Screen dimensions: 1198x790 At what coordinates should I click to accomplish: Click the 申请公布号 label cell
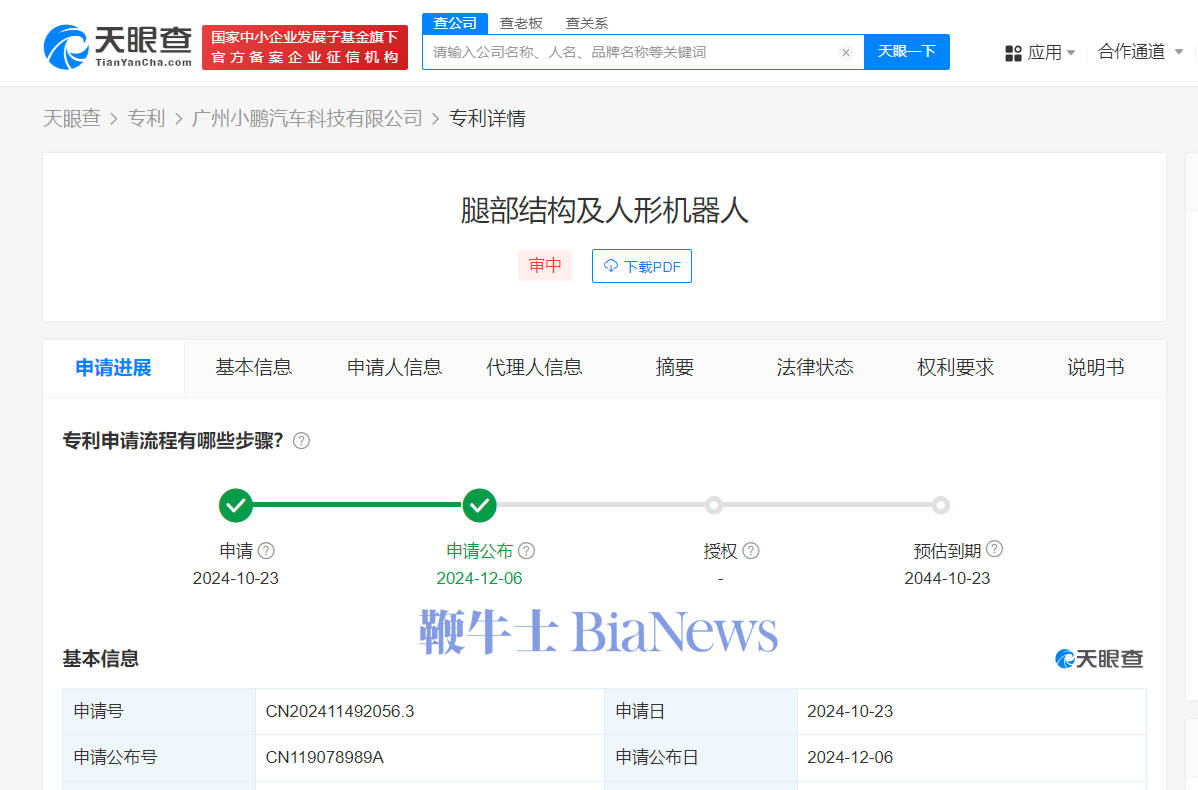click(159, 758)
